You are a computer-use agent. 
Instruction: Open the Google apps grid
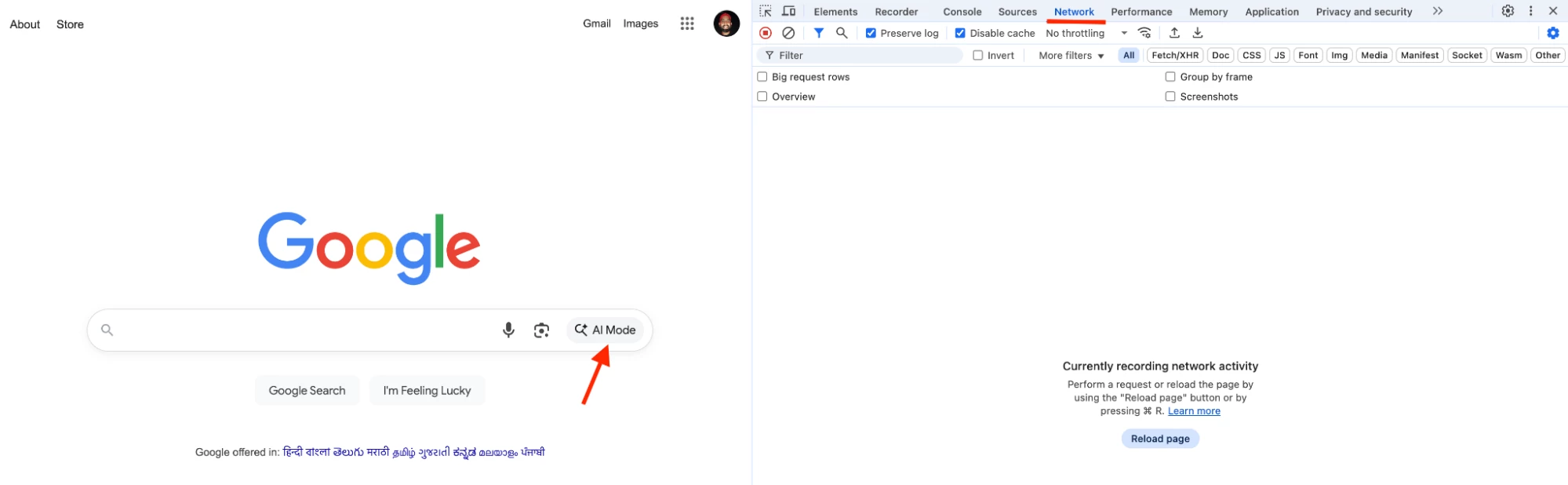[687, 24]
